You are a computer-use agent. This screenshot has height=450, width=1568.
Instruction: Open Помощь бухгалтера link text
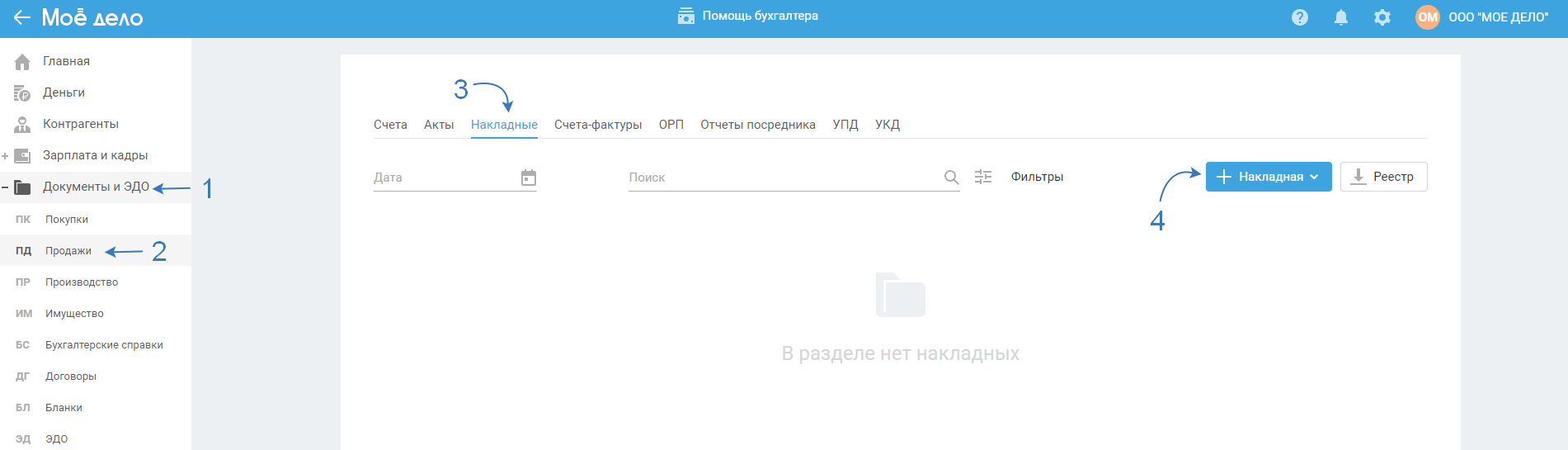760,16
